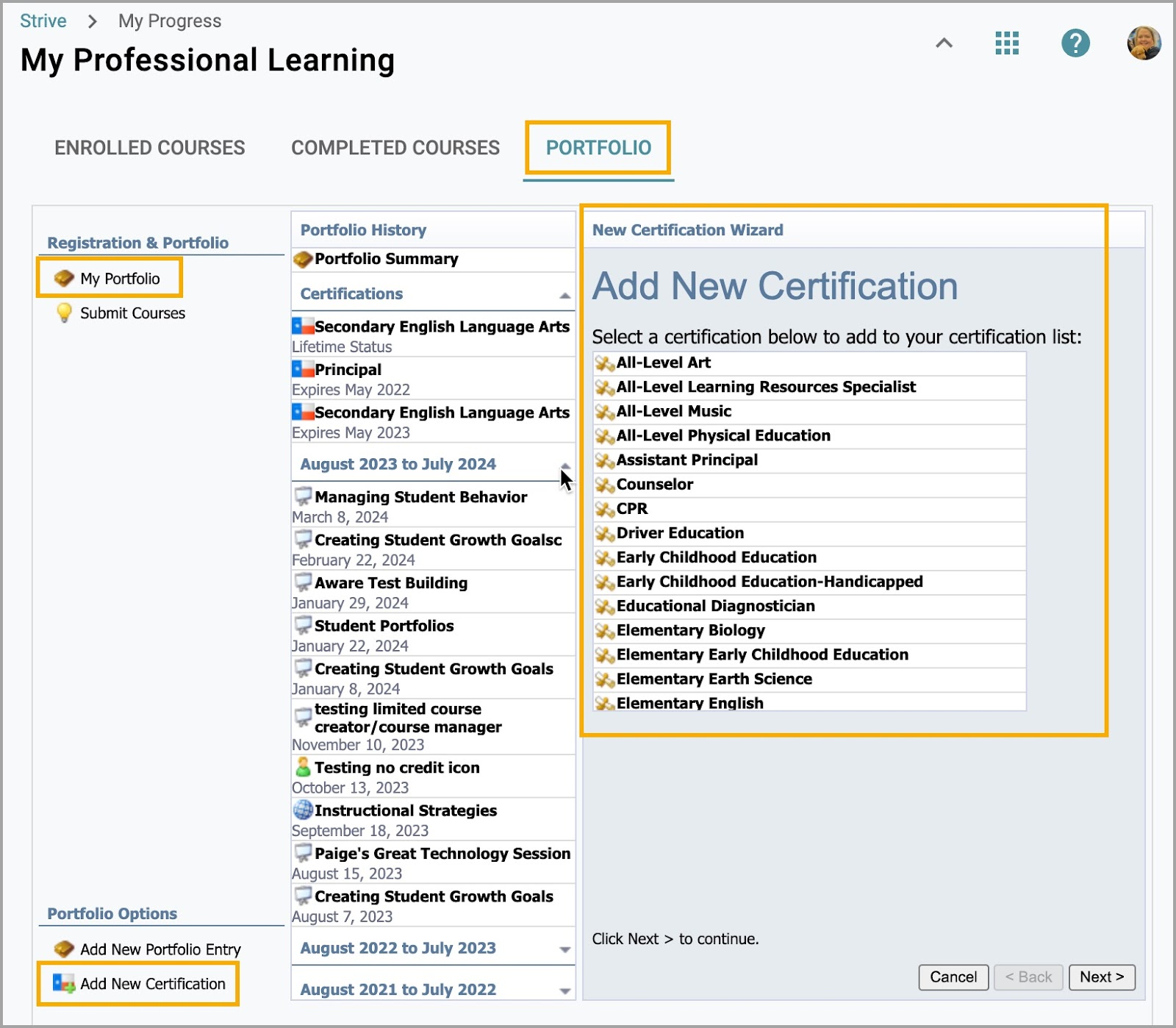Viewport: 1176px width, 1028px height.
Task: Collapse the header chevron arrow
Action: 944,43
